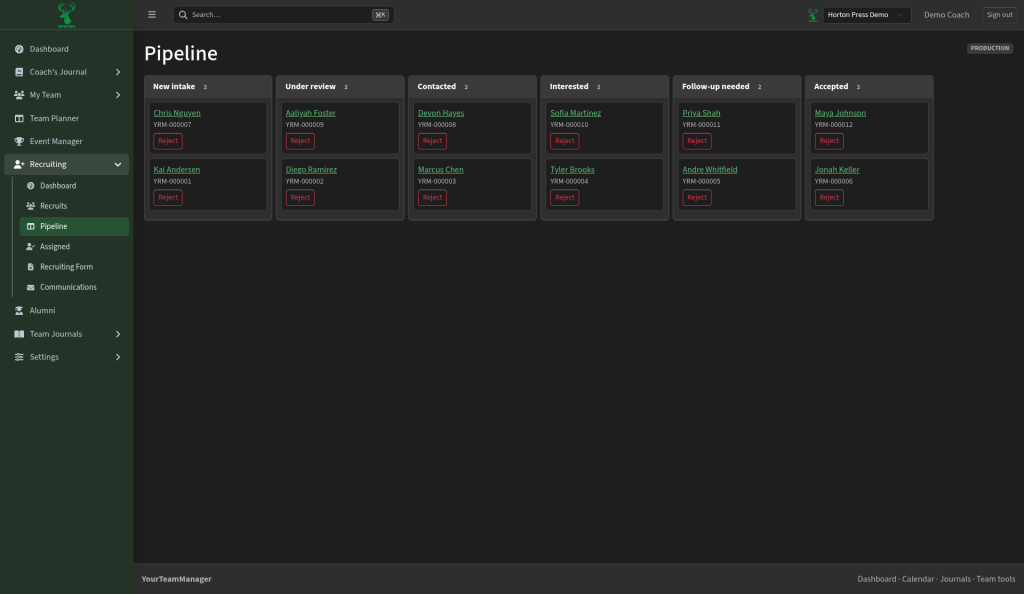
Task: Open Devon Hayes recruit profile link
Action: click(441, 113)
